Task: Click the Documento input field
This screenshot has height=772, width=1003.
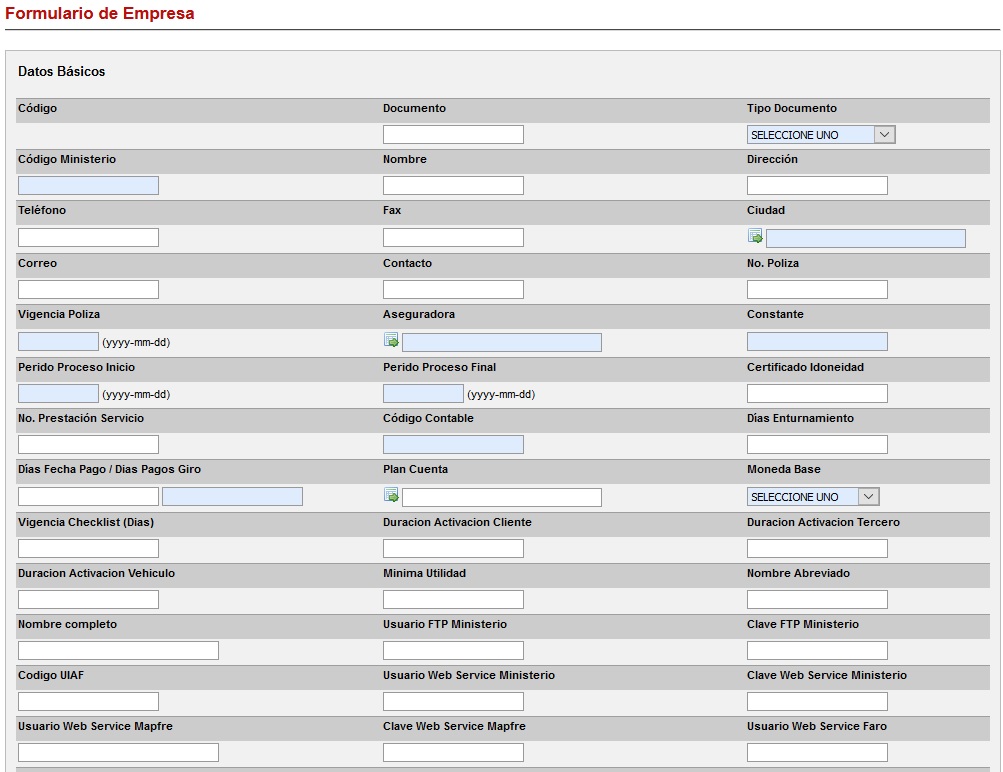Action: [x=453, y=134]
